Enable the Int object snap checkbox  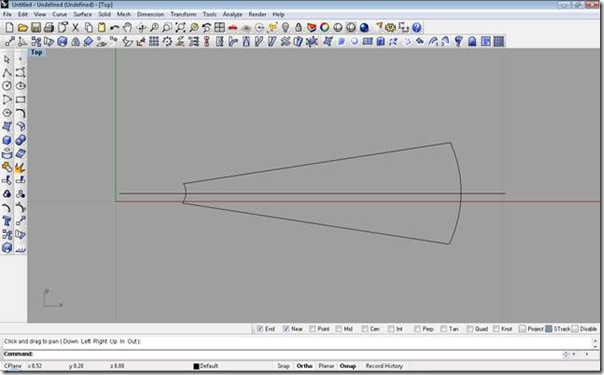(391, 329)
